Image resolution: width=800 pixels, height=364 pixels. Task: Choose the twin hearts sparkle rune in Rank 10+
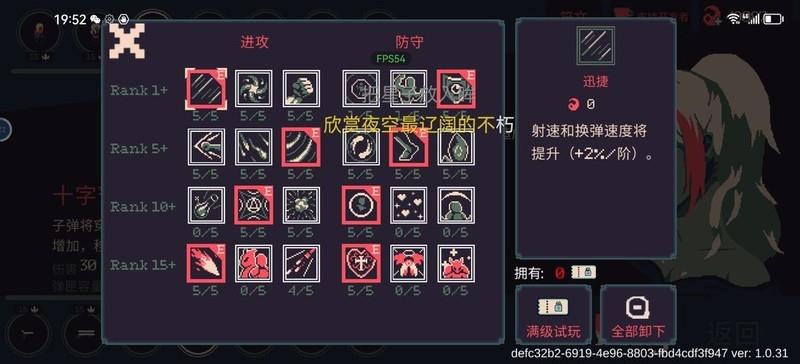tap(409, 205)
